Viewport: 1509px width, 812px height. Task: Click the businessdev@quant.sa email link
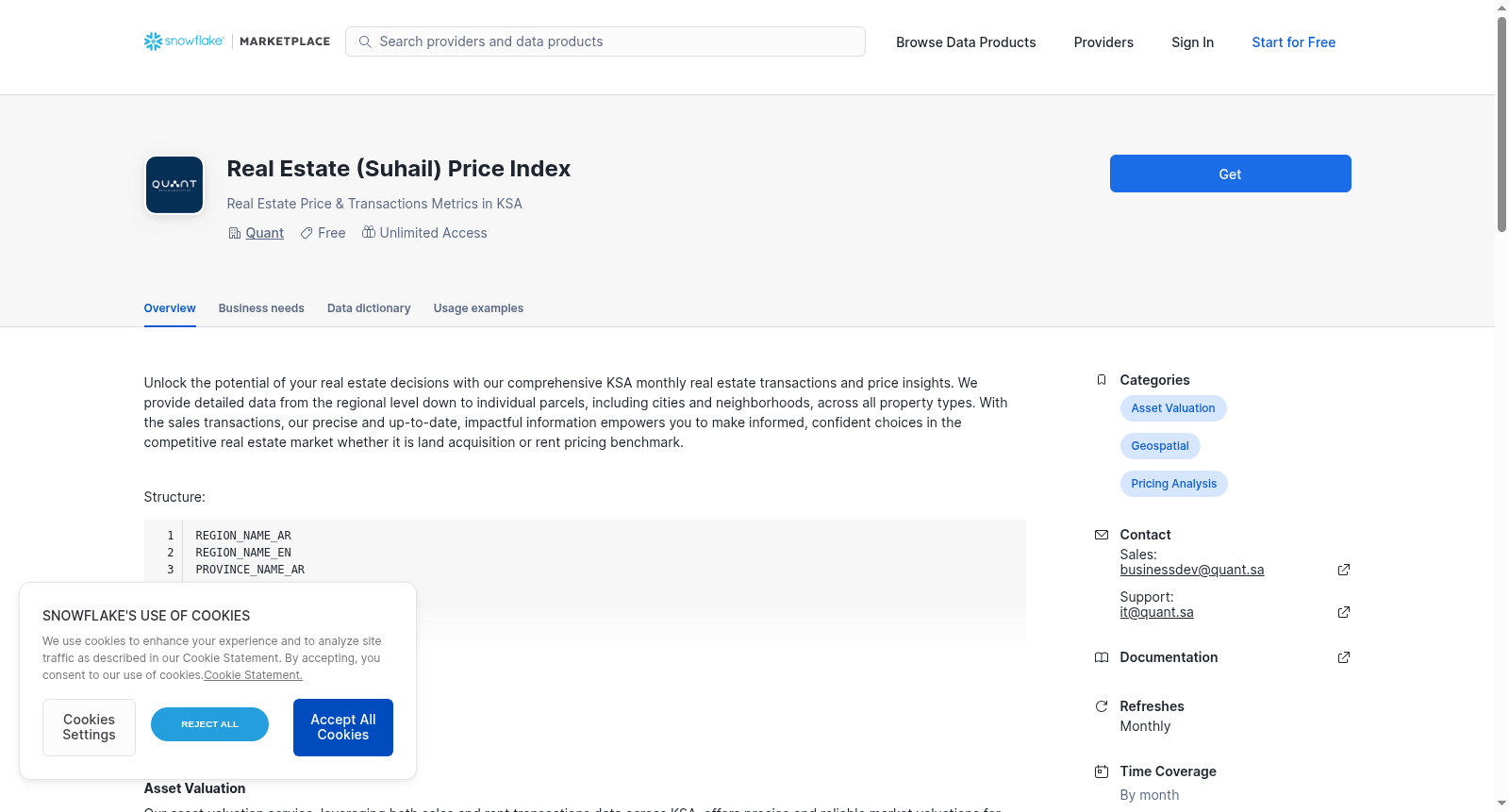1192,570
